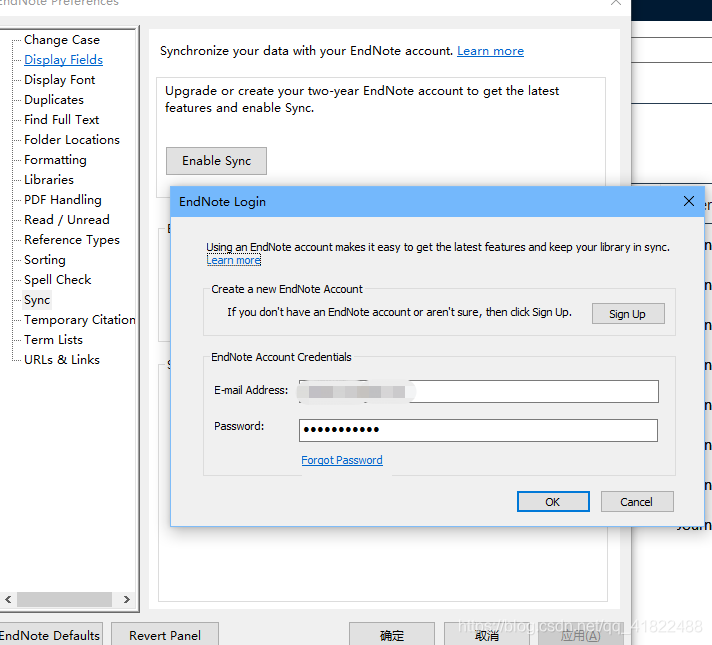
Task: Open URLs & Links preferences
Action: (x=62, y=360)
